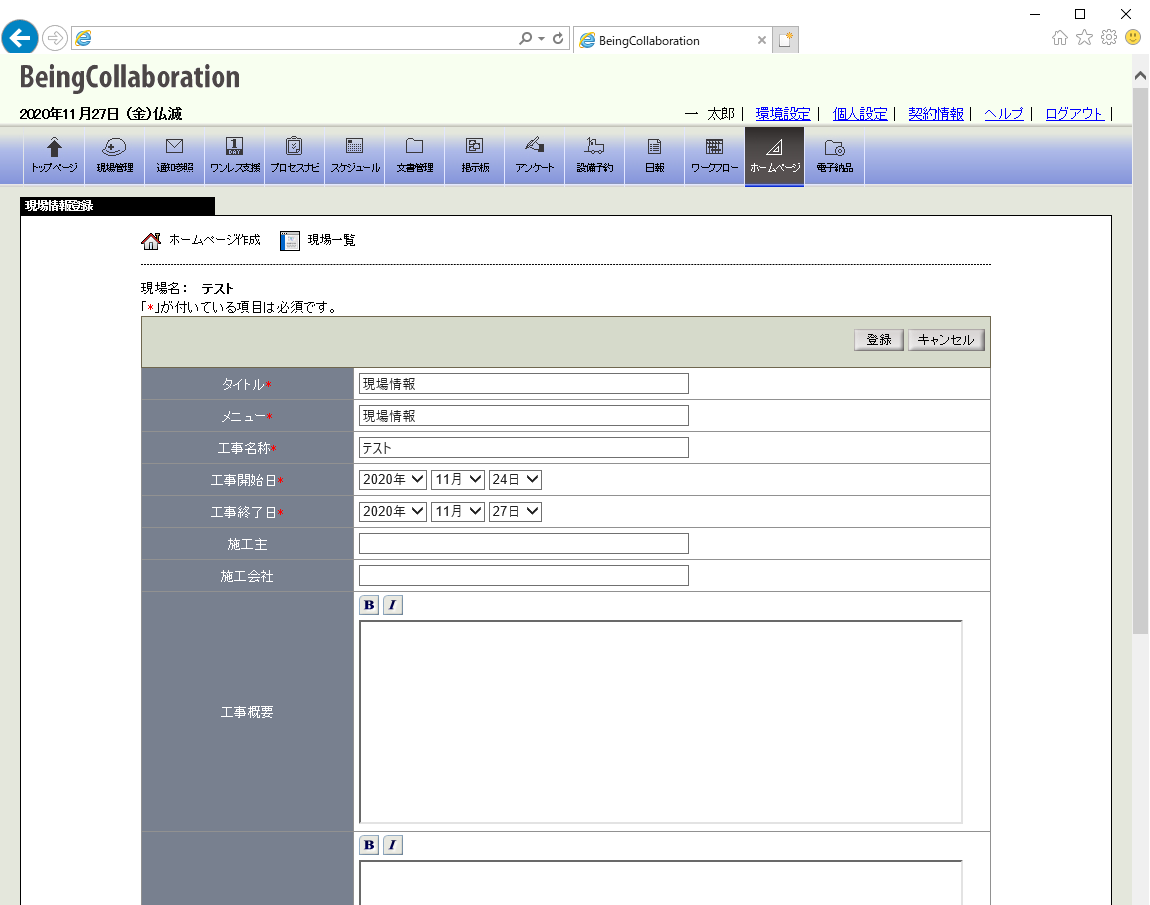Click the 登録 button
The image size is (1150, 905).
pos(879,340)
